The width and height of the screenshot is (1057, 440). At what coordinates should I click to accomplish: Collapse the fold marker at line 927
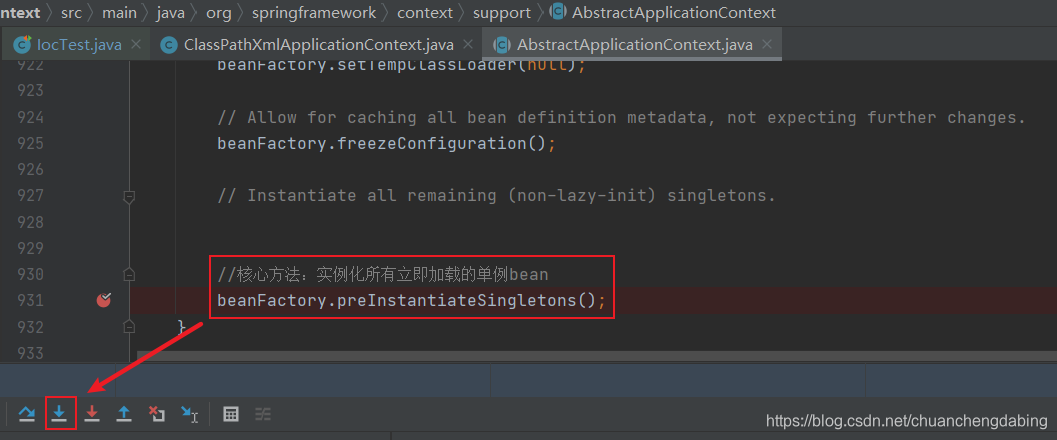[129, 196]
